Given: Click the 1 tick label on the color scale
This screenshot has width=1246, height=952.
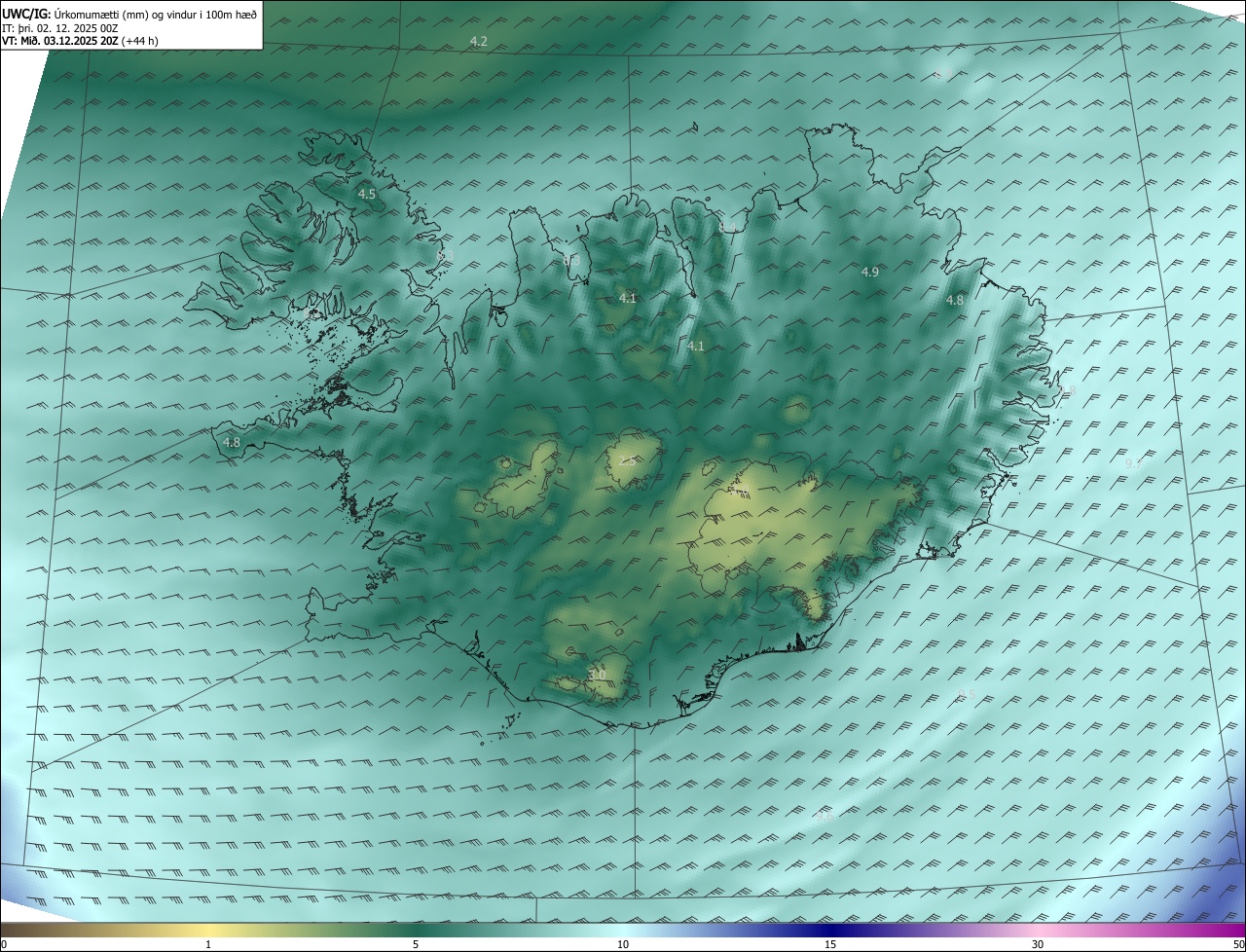Looking at the screenshot, I should coord(208,944).
